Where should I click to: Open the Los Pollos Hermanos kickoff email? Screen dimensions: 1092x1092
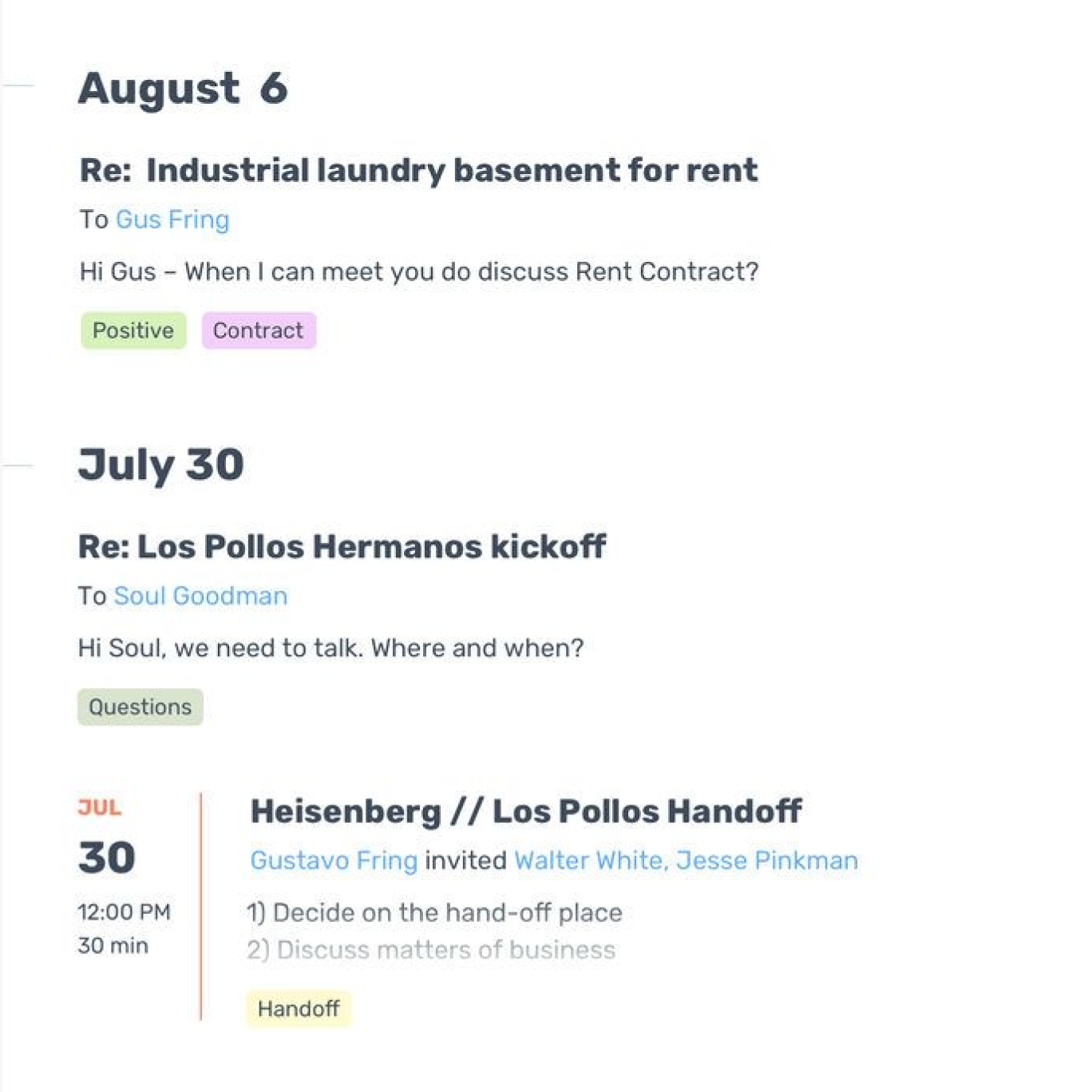342,547
